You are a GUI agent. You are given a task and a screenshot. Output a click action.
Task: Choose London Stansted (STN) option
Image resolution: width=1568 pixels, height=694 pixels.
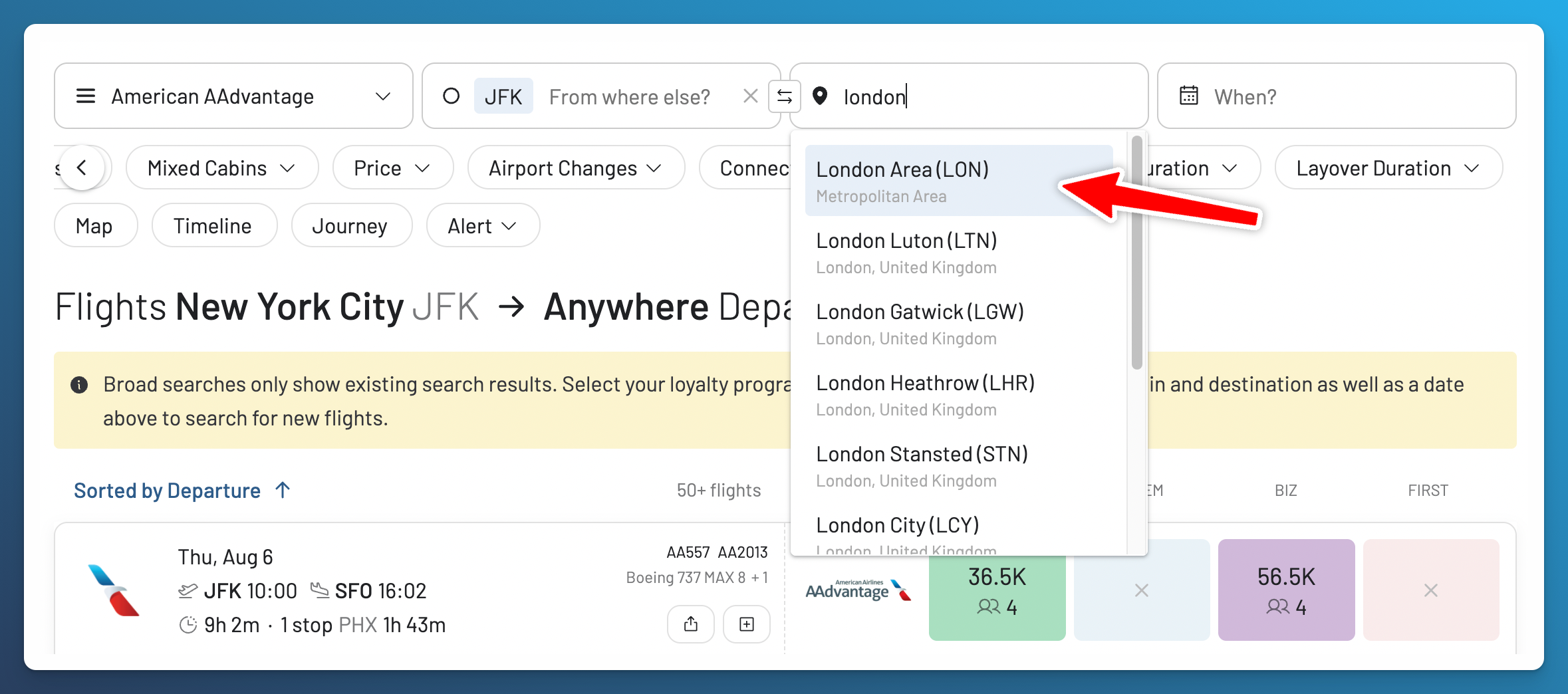click(x=959, y=465)
